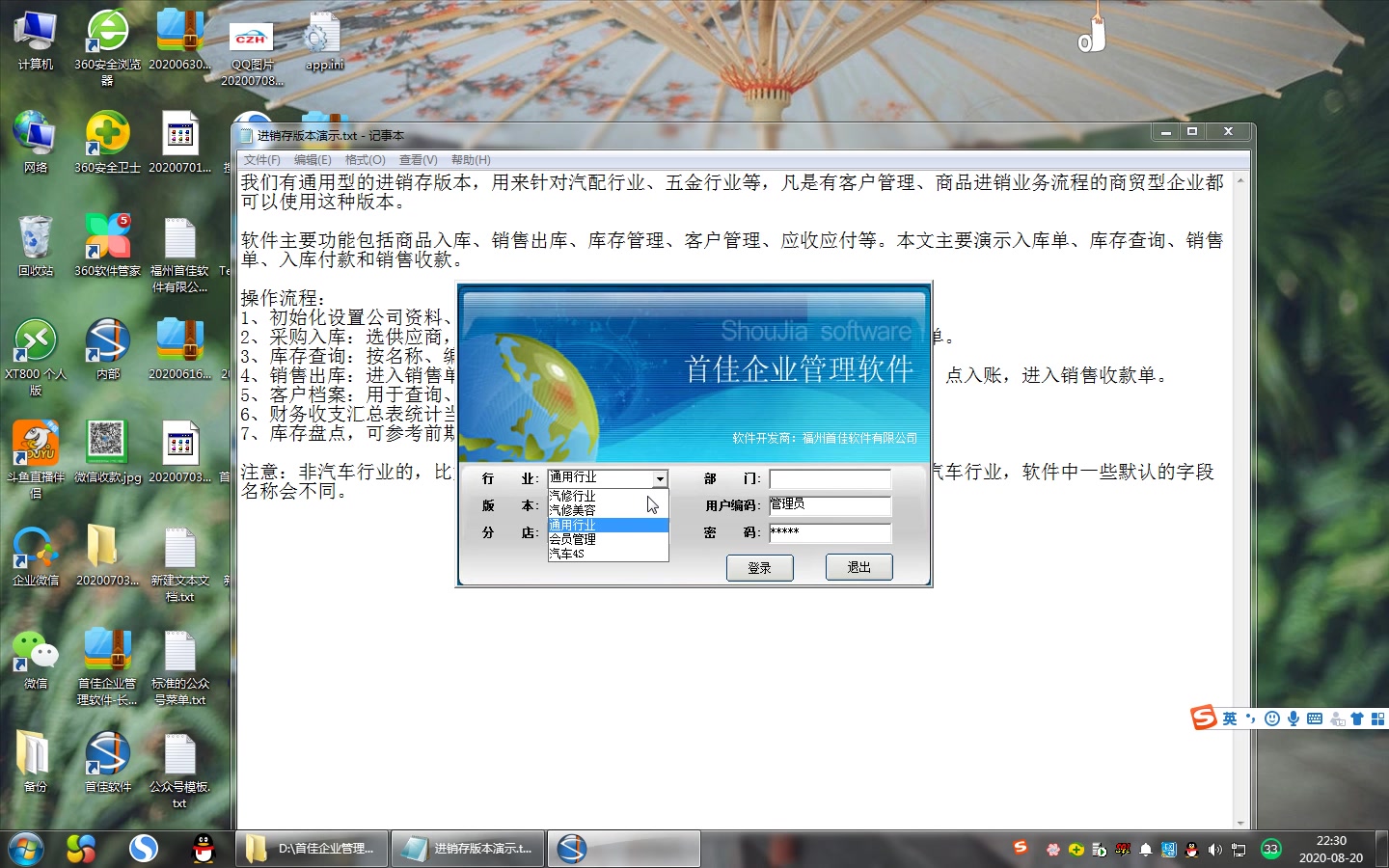Screen dimensions: 1389x868
Task: Switch to D:\首佳企业管理 taskbar window
Action: pos(313,849)
